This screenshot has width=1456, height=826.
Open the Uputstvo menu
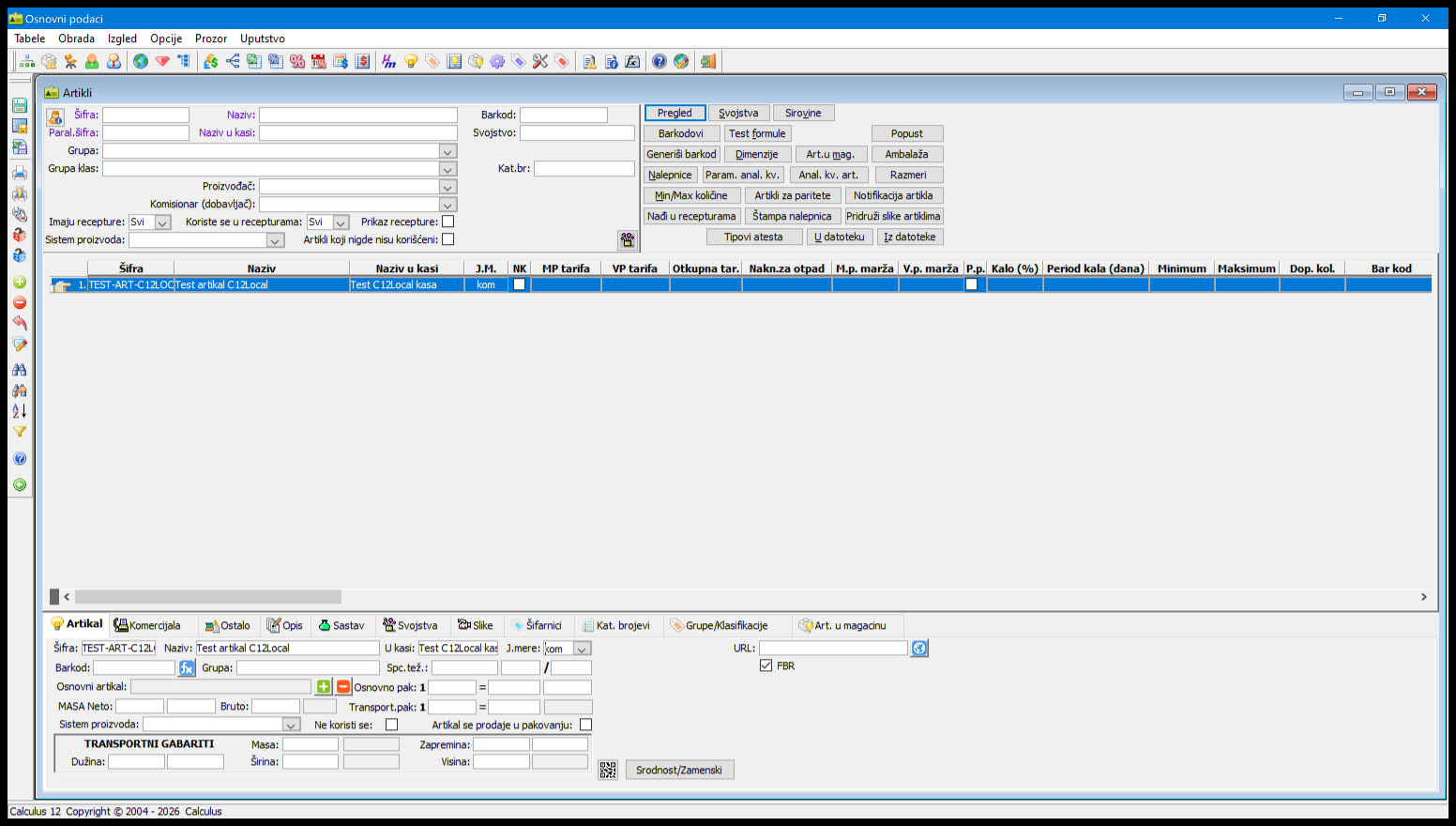click(263, 38)
